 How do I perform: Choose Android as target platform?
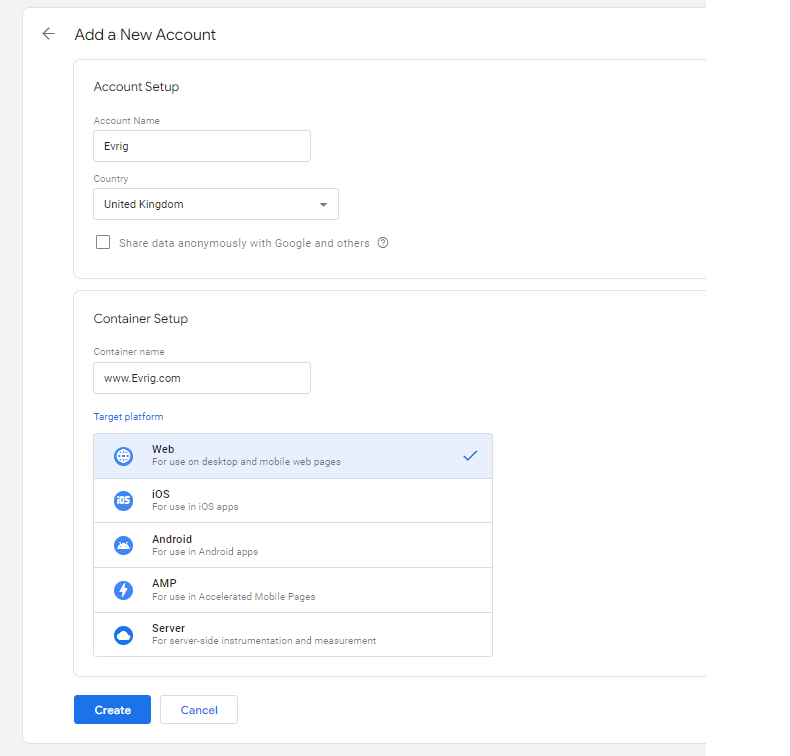(292, 545)
